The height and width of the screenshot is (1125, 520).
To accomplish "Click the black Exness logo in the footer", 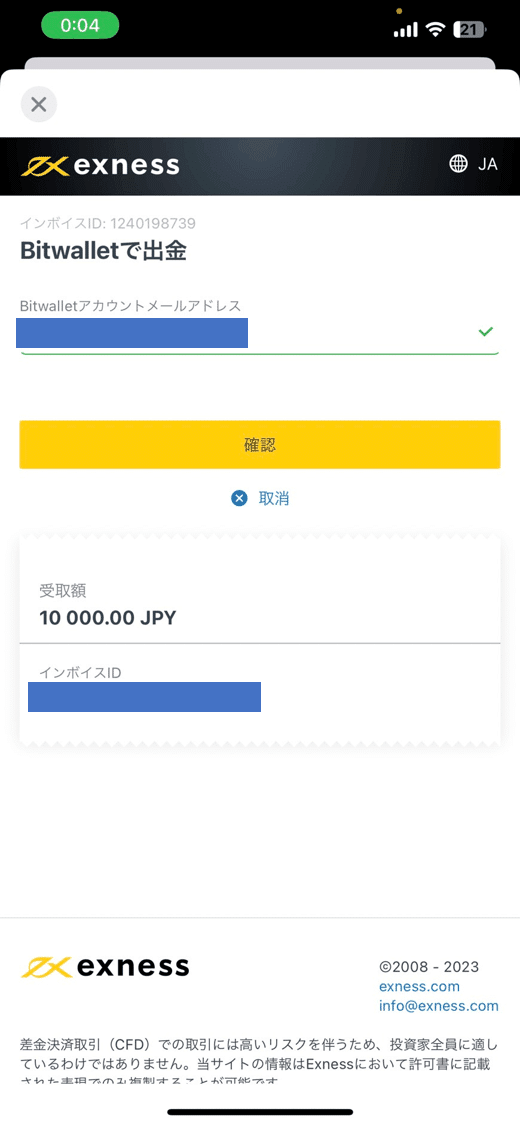I will click(x=105, y=966).
